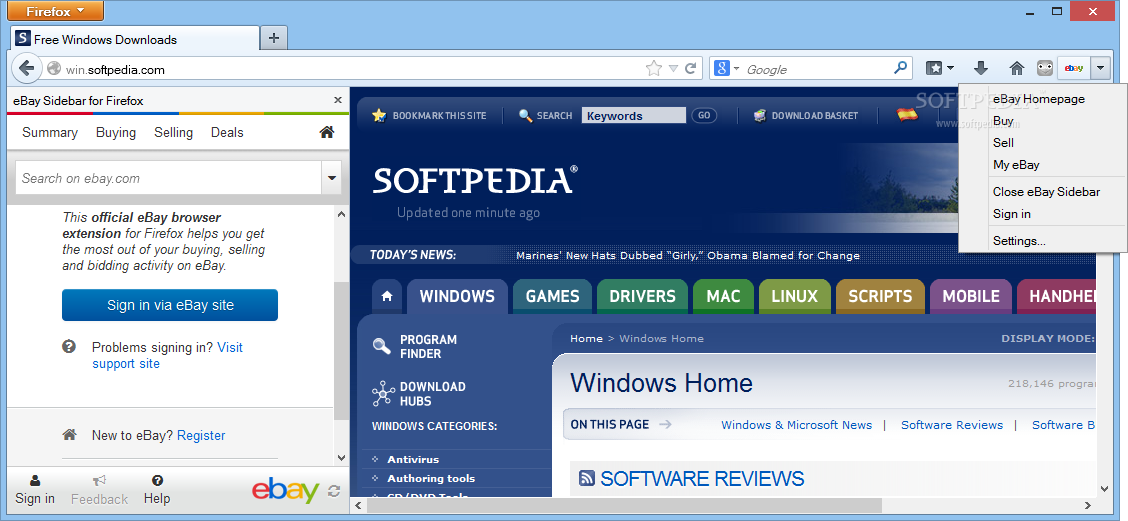The image size is (1128, 521).
Task: Open My eBay from the menu
Action: pyautogui.click(x=1016, y=165)
